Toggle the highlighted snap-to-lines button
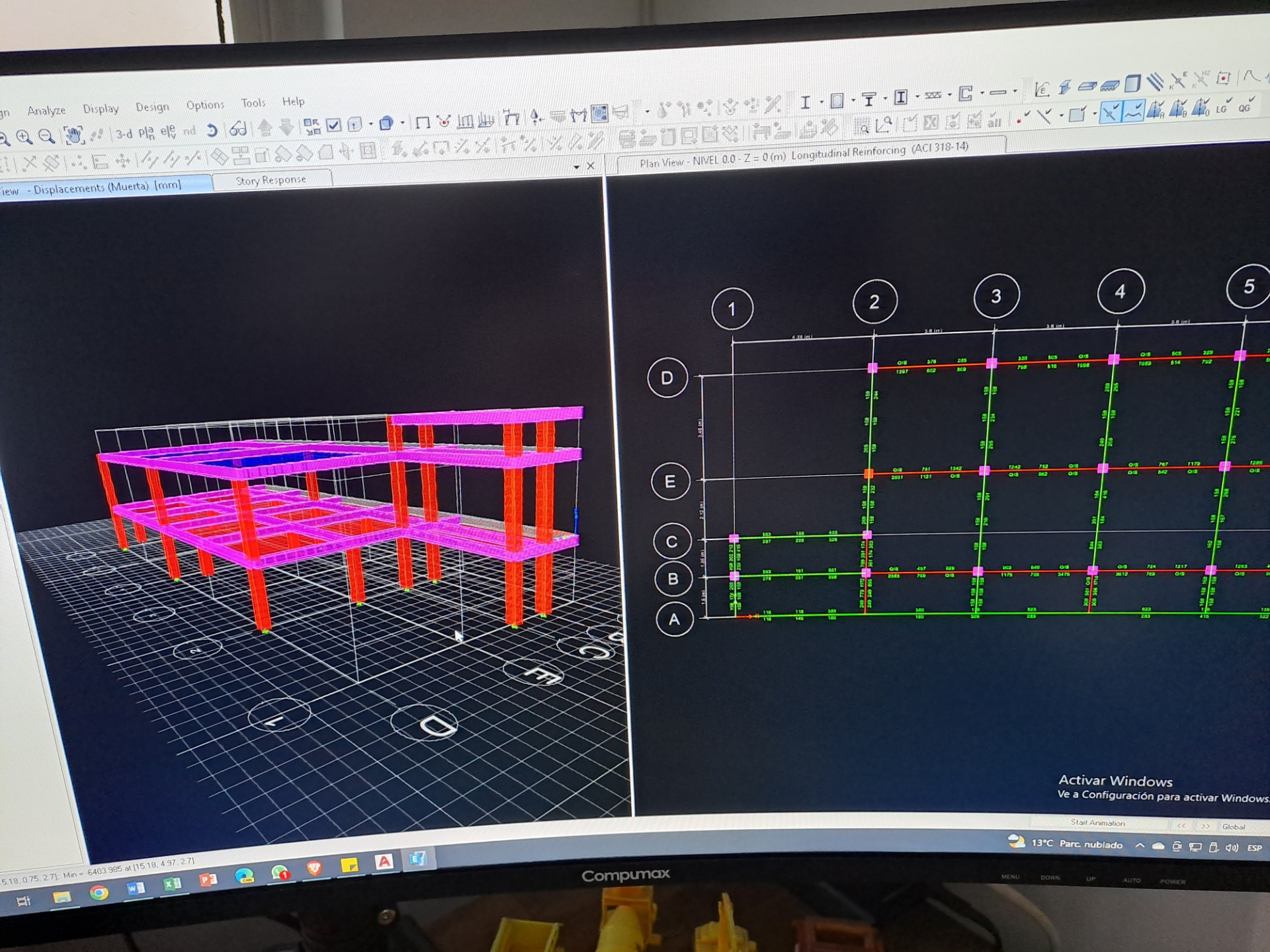This screenshot has width=1270, height=952. pyautogui.click(x=1133, y=111)
